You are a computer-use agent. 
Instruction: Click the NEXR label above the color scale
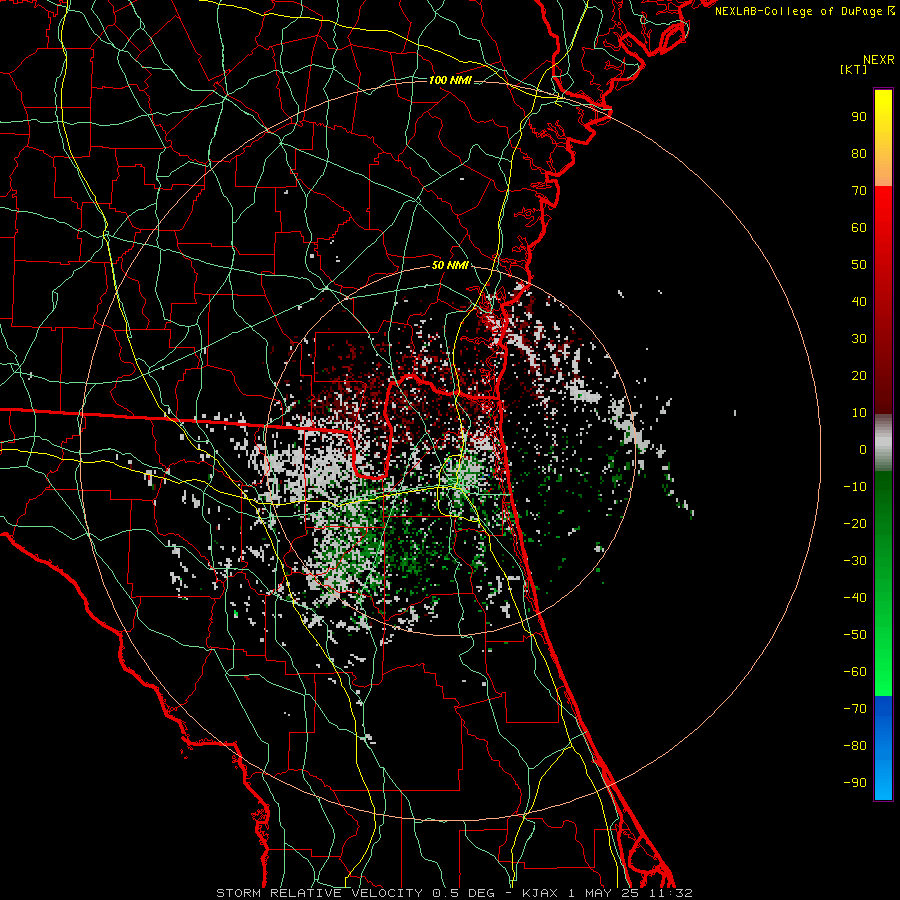[x=878, y=60]
